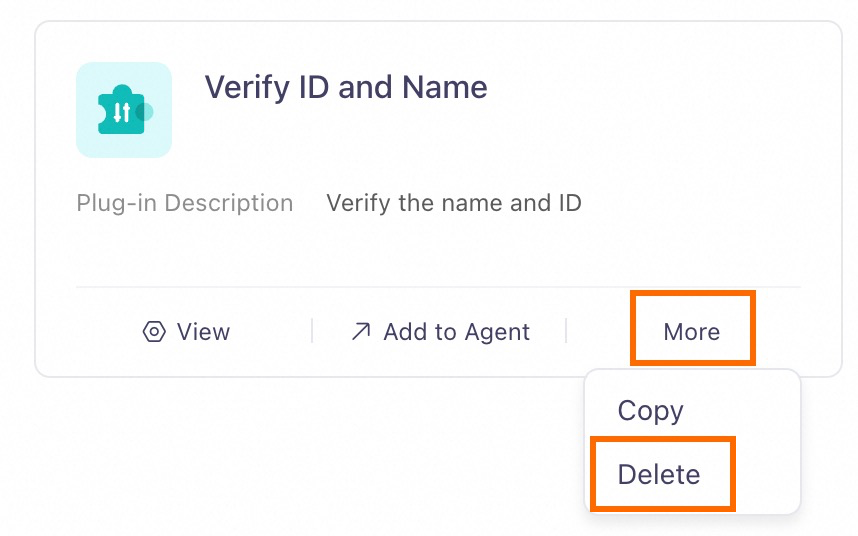This screenshot has height=536, width=858.
Task: Click the diagonal arrow icon before Add to Agent
Action: click(x=361, y=331)
